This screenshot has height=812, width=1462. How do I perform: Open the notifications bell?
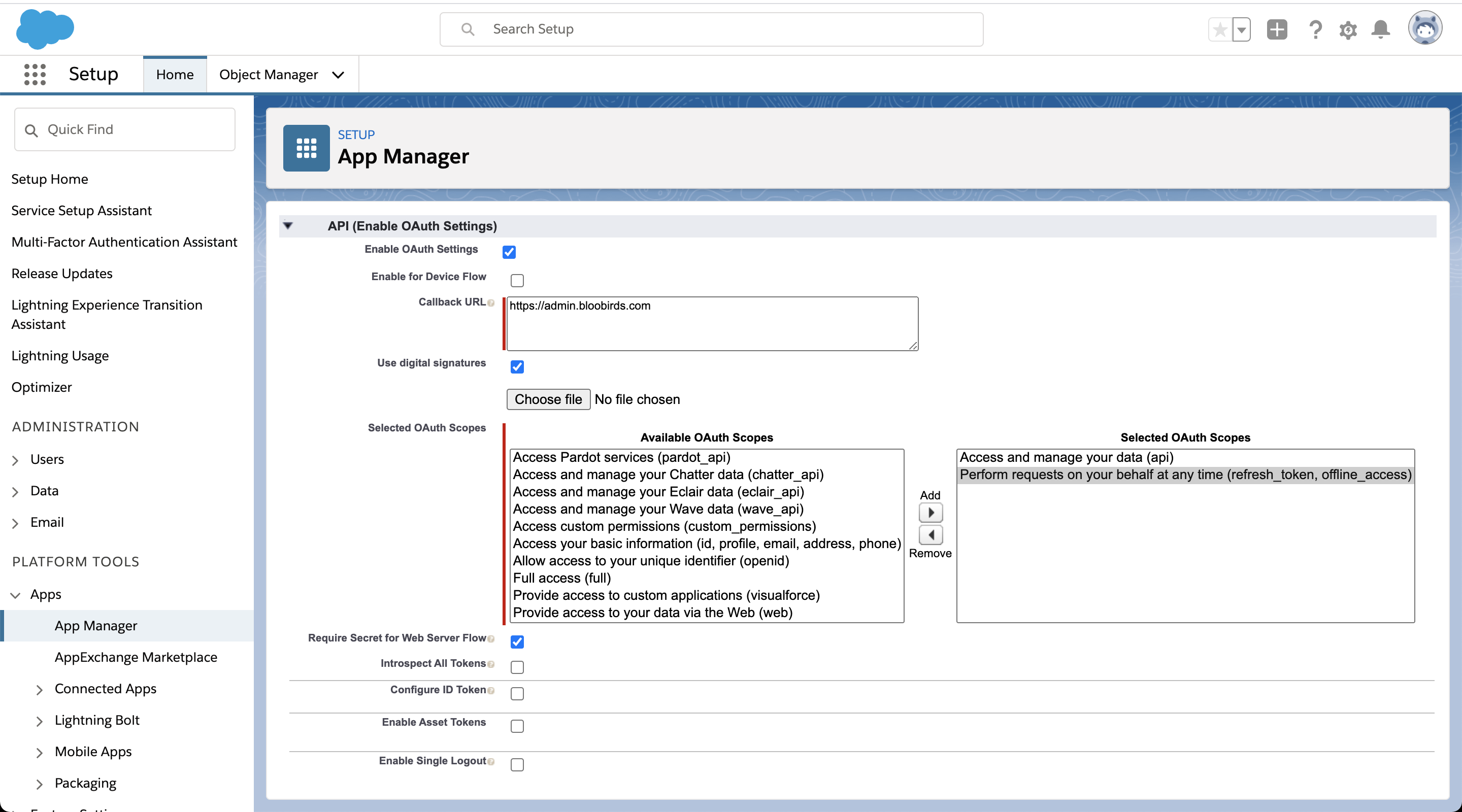[1380, 29]
